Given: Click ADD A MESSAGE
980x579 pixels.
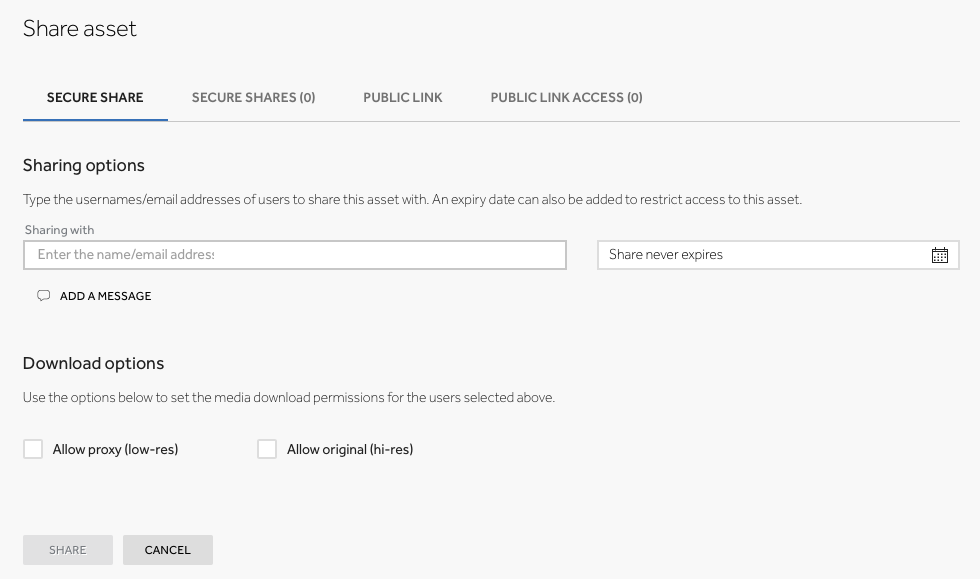Looking at the screenshot, I should (x=105, y=296).
